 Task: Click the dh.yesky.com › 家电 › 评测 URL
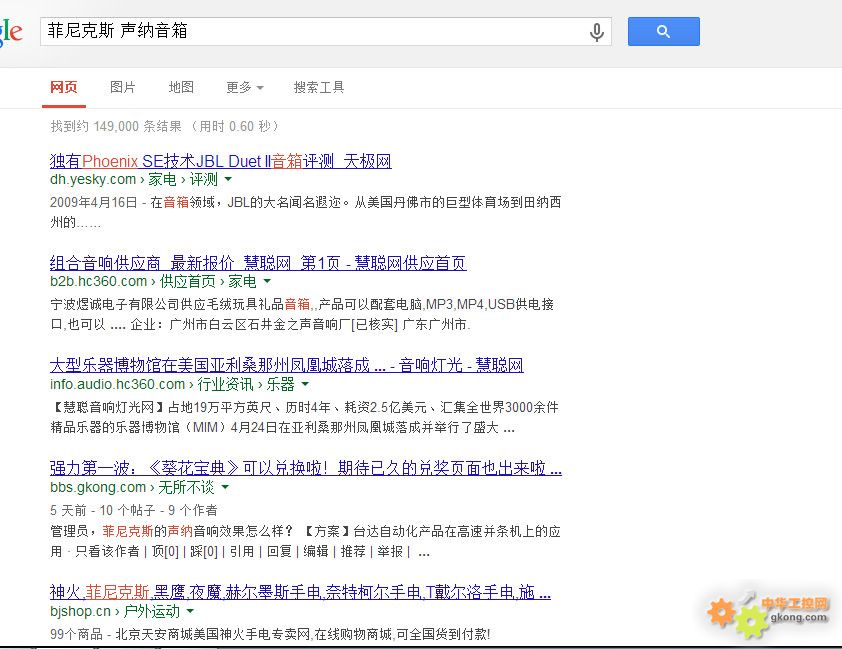[x=134, y=179]
